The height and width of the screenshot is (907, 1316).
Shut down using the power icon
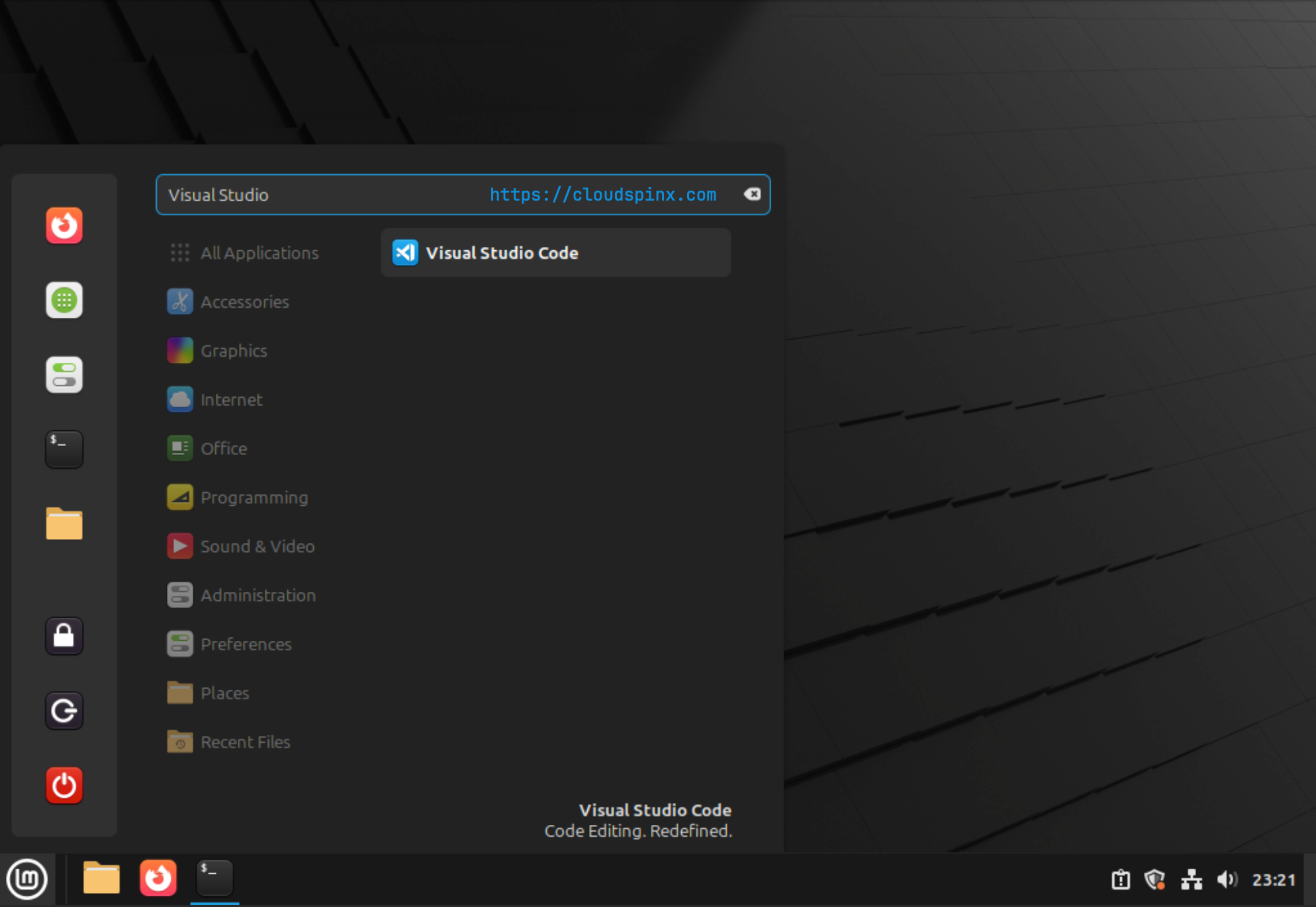pyautogui.click(x=64, y=785)
